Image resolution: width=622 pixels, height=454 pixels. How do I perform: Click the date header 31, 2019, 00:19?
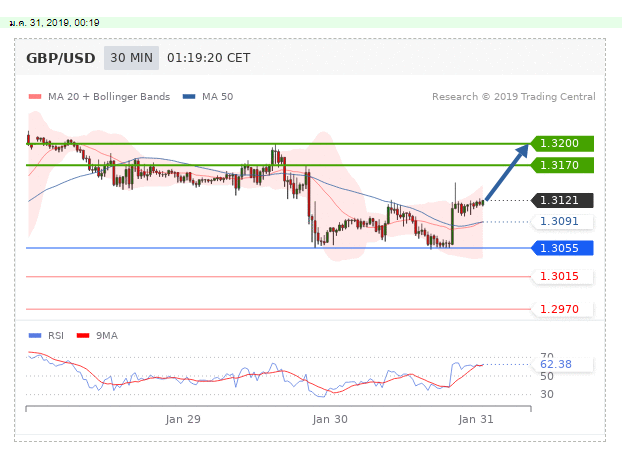tap(54, 23)
